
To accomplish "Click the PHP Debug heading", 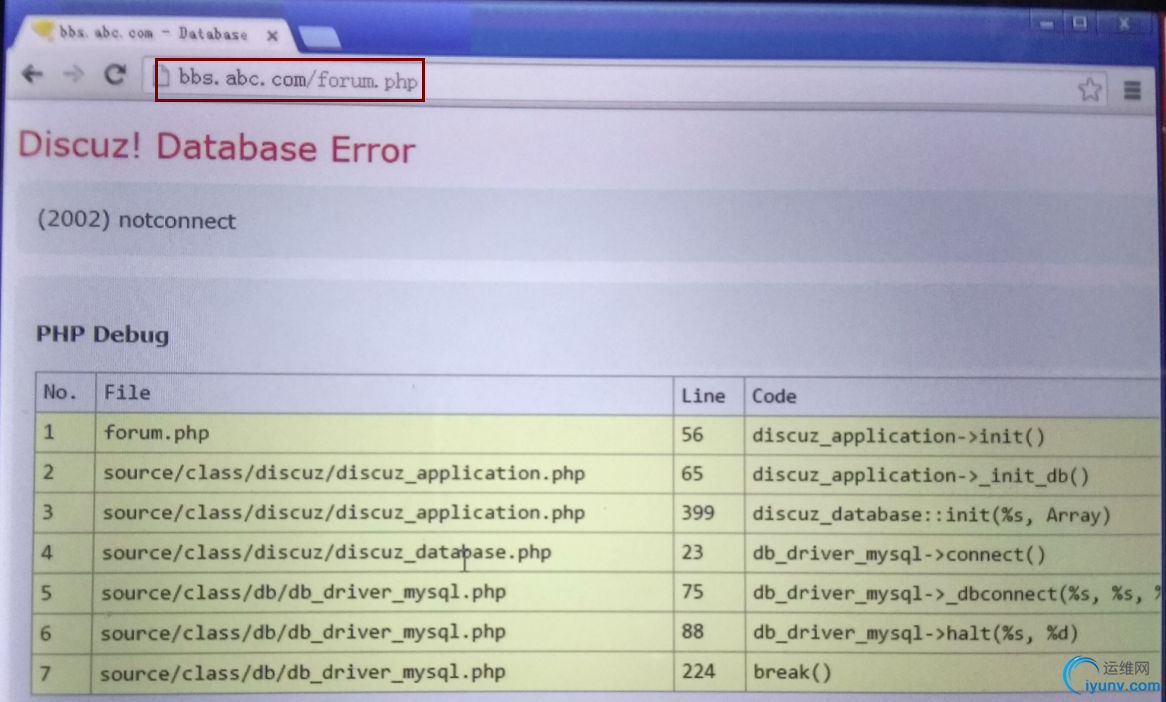I will 103,334.
